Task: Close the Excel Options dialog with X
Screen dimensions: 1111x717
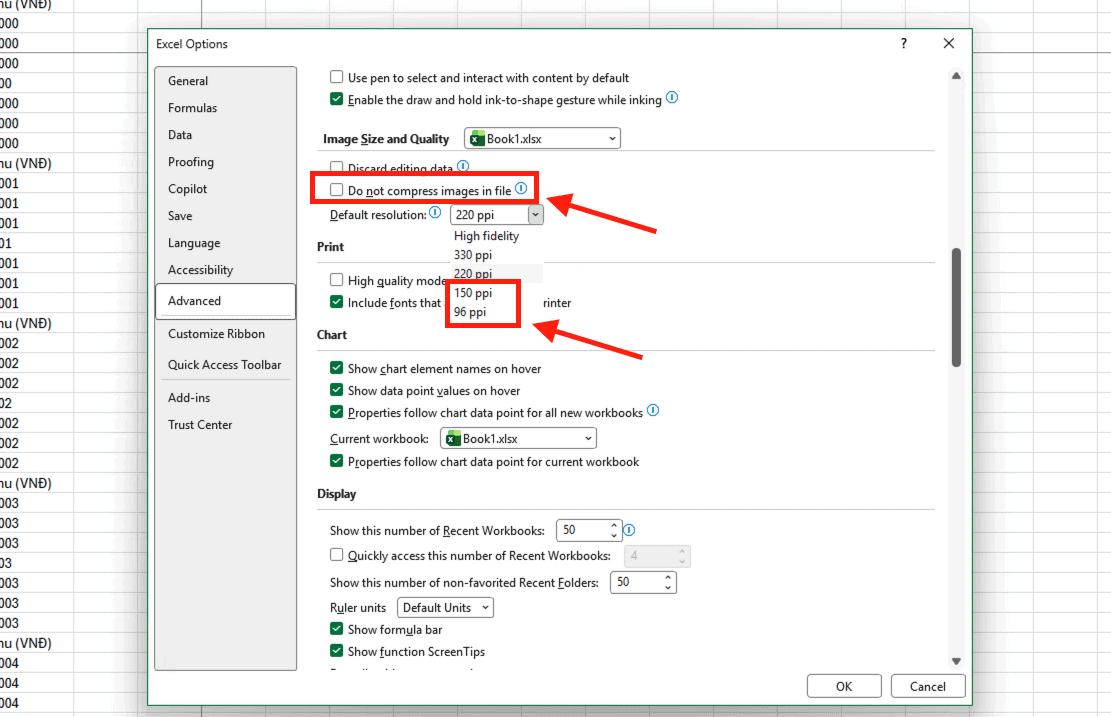Action: coord(948,44)
